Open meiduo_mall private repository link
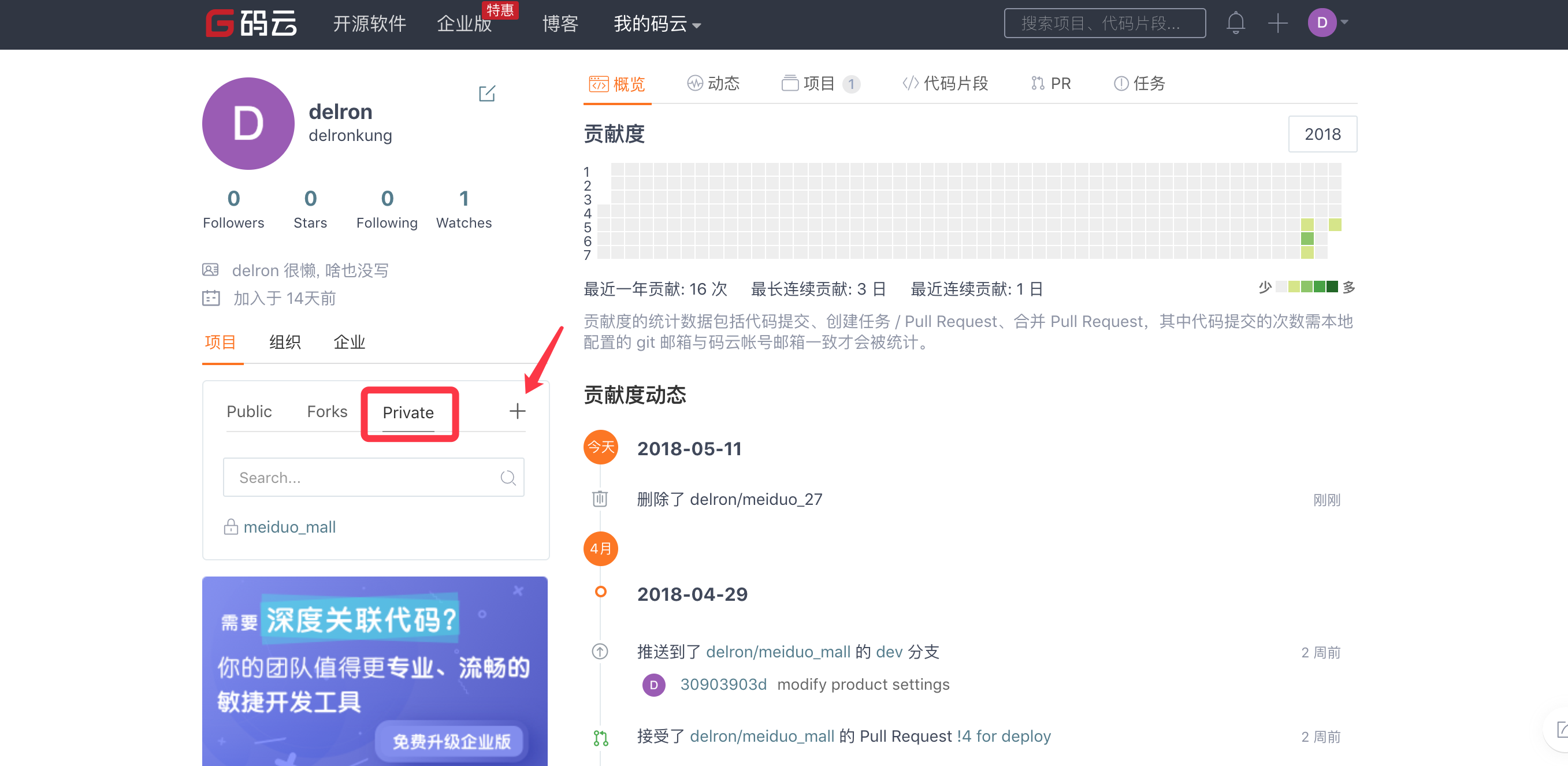This screenshot has width=1568, height=766. coord(289,527)
